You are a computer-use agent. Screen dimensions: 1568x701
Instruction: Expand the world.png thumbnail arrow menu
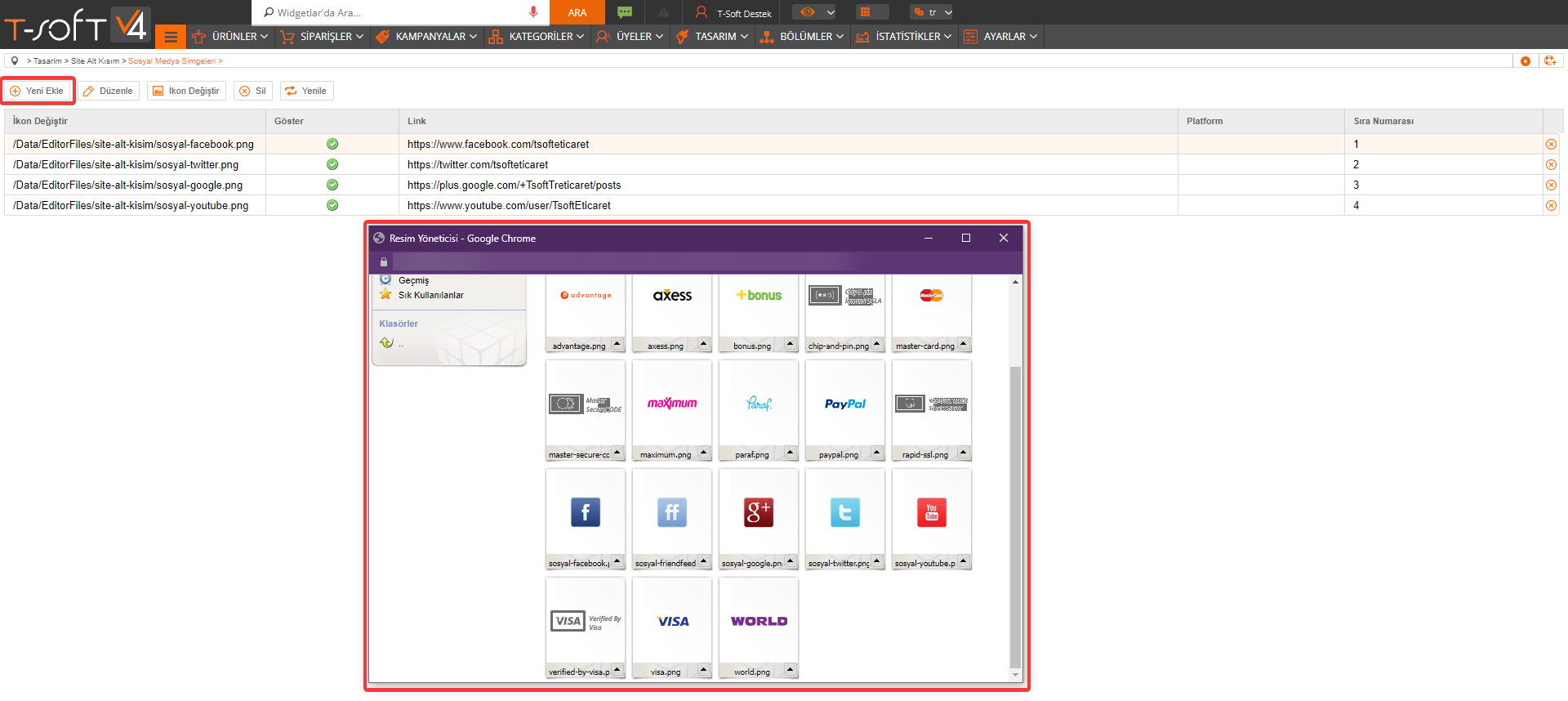[x=791, y=670]
